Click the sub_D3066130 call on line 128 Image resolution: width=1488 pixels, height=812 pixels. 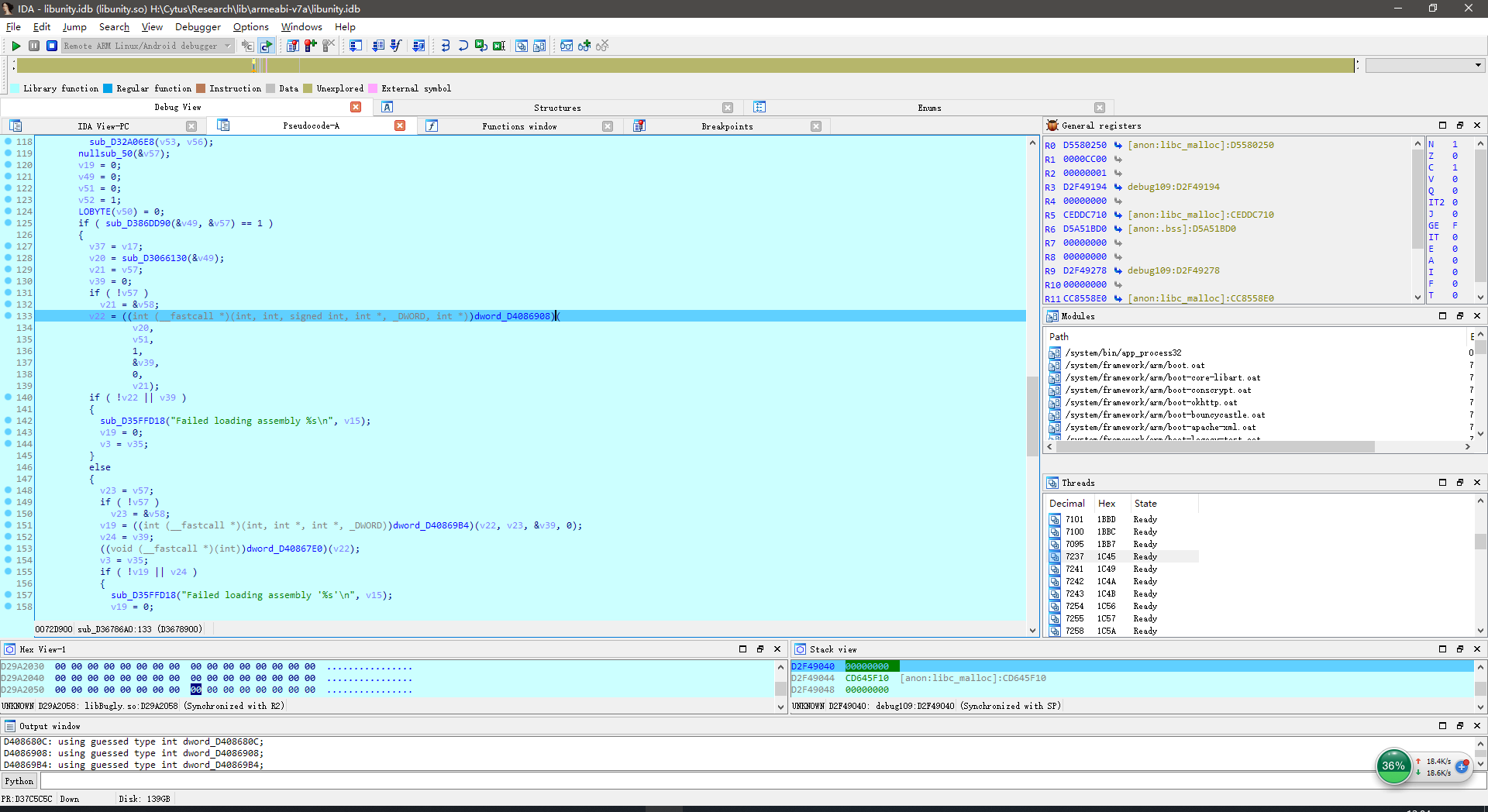click(154, 258)
